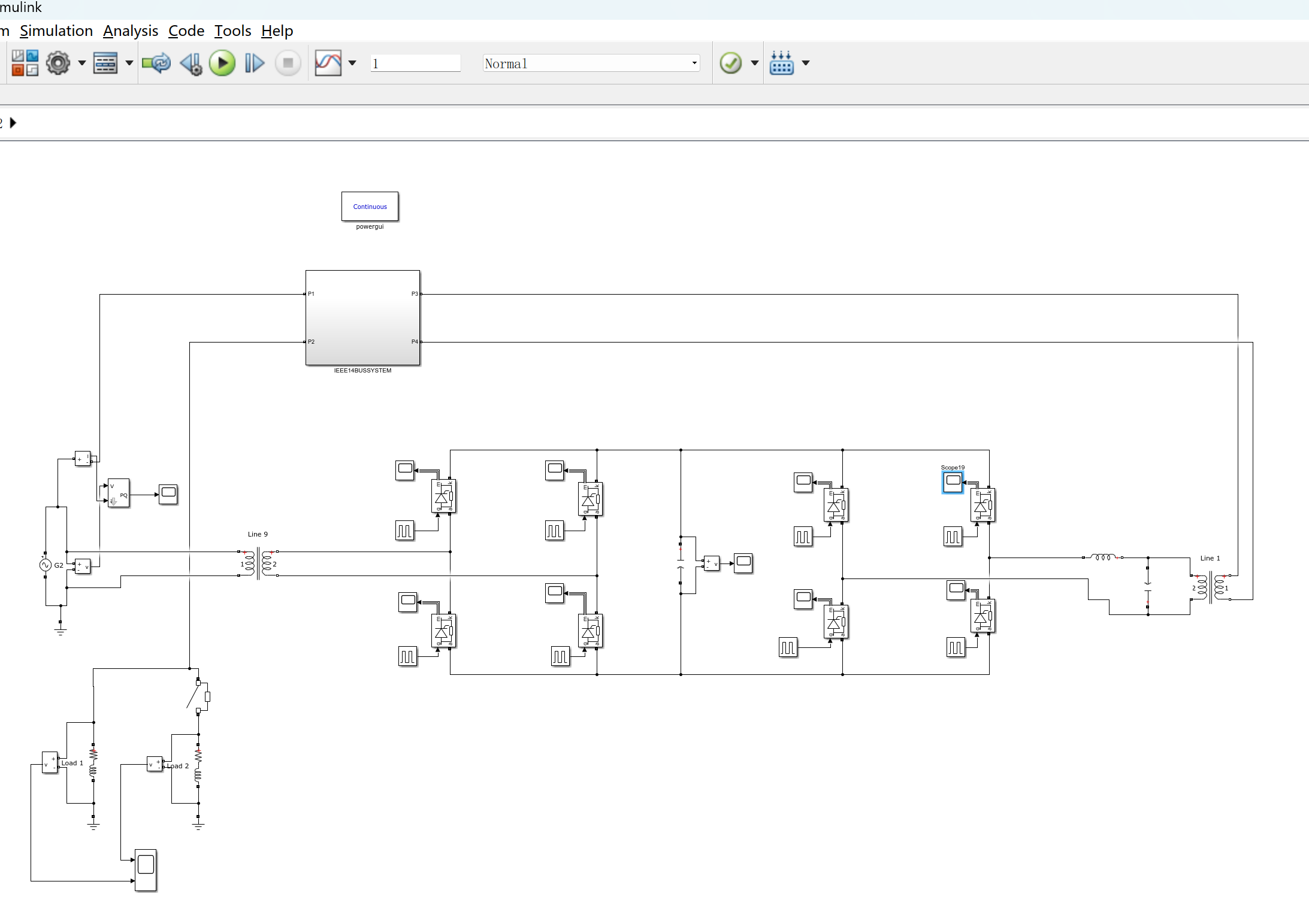Click the Build Model icon

pyautogui.click(x=781, y=63)
